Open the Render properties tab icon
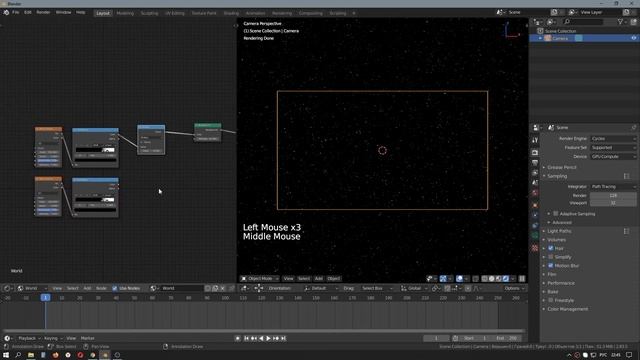The image size is (640, 360). tap(535, 152)
